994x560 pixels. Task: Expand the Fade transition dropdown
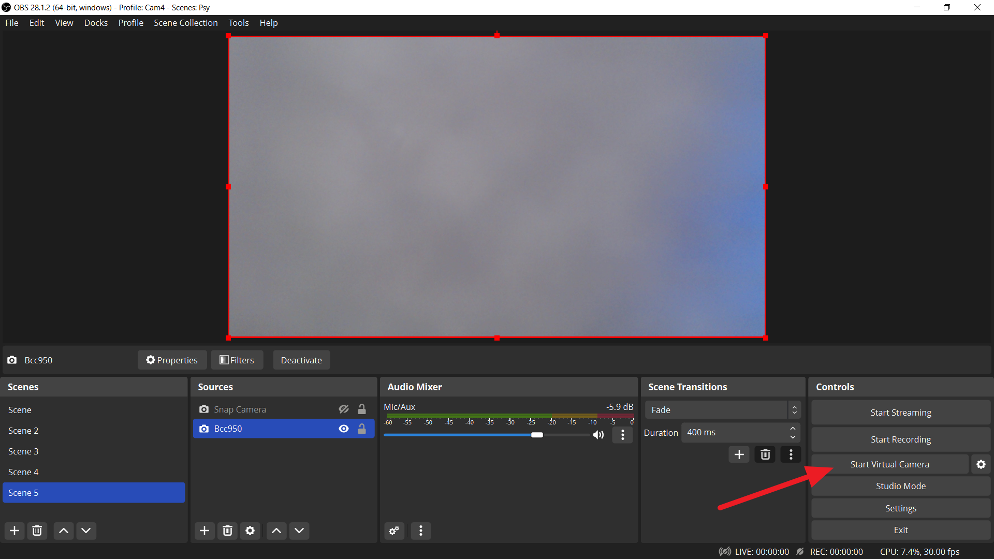click(794, 410)
